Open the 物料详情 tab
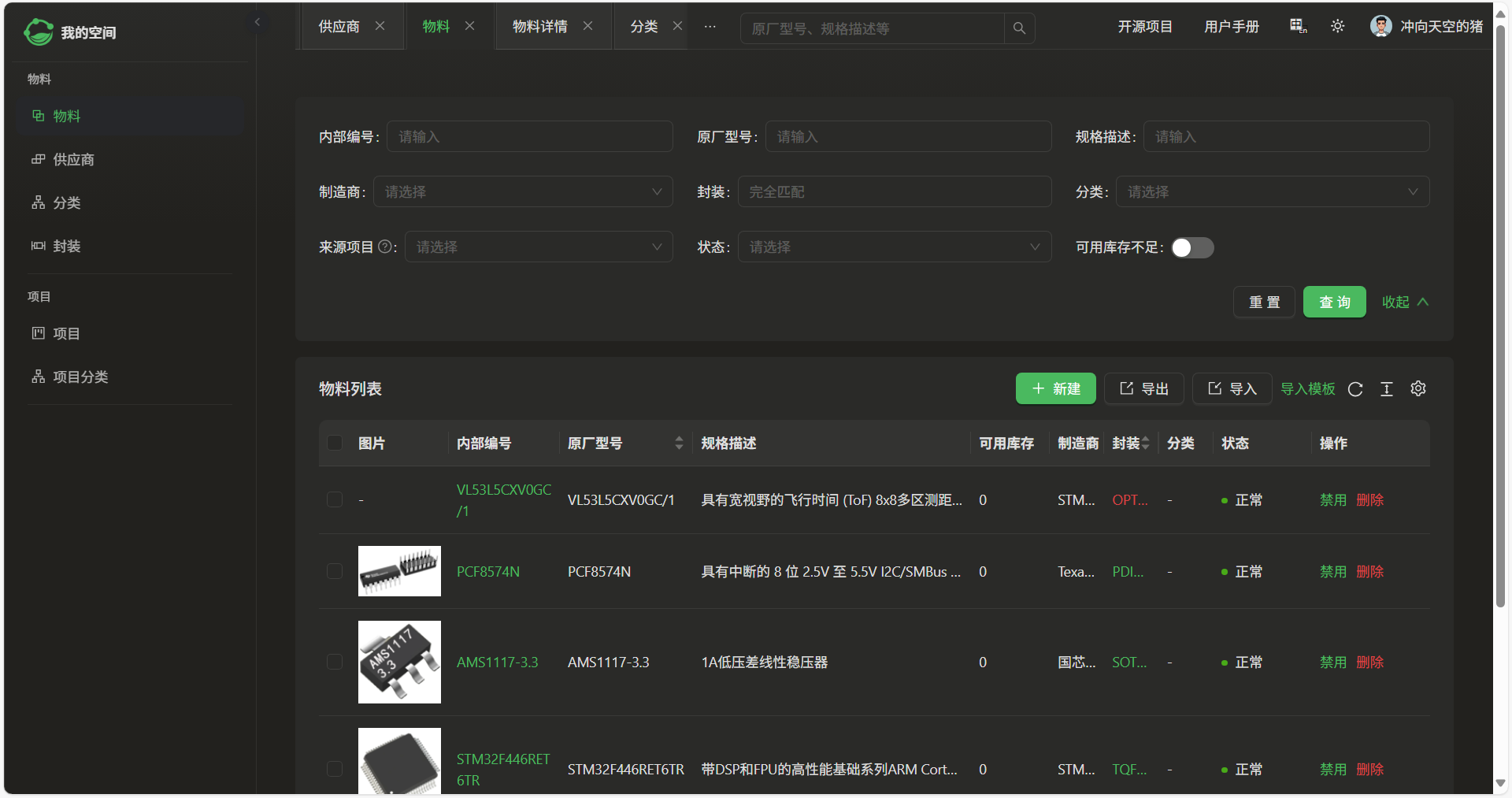This screenshot has height=798, width=1512. pos(539,27)
